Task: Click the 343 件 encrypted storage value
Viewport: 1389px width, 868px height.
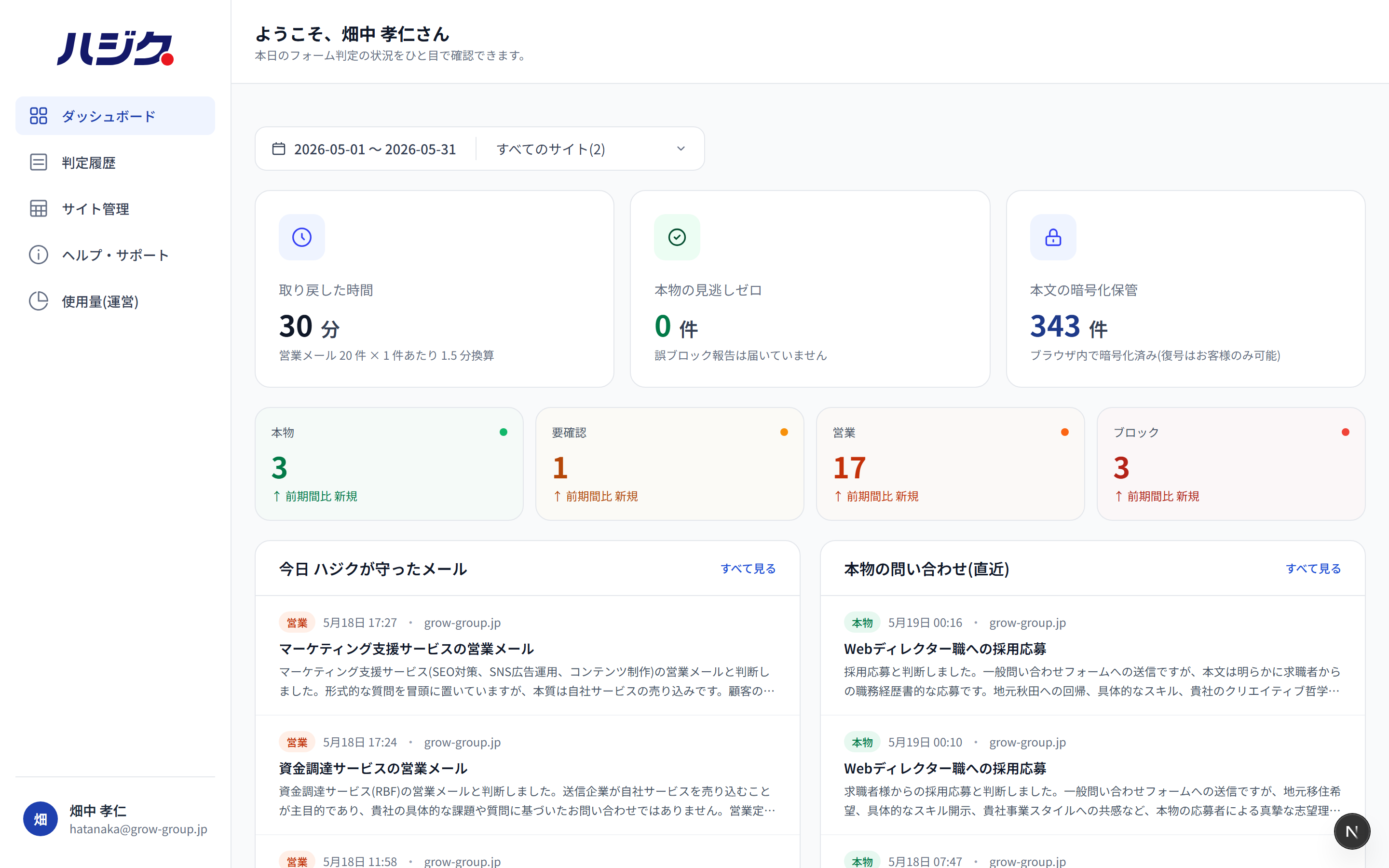Action: point(1069,326)
